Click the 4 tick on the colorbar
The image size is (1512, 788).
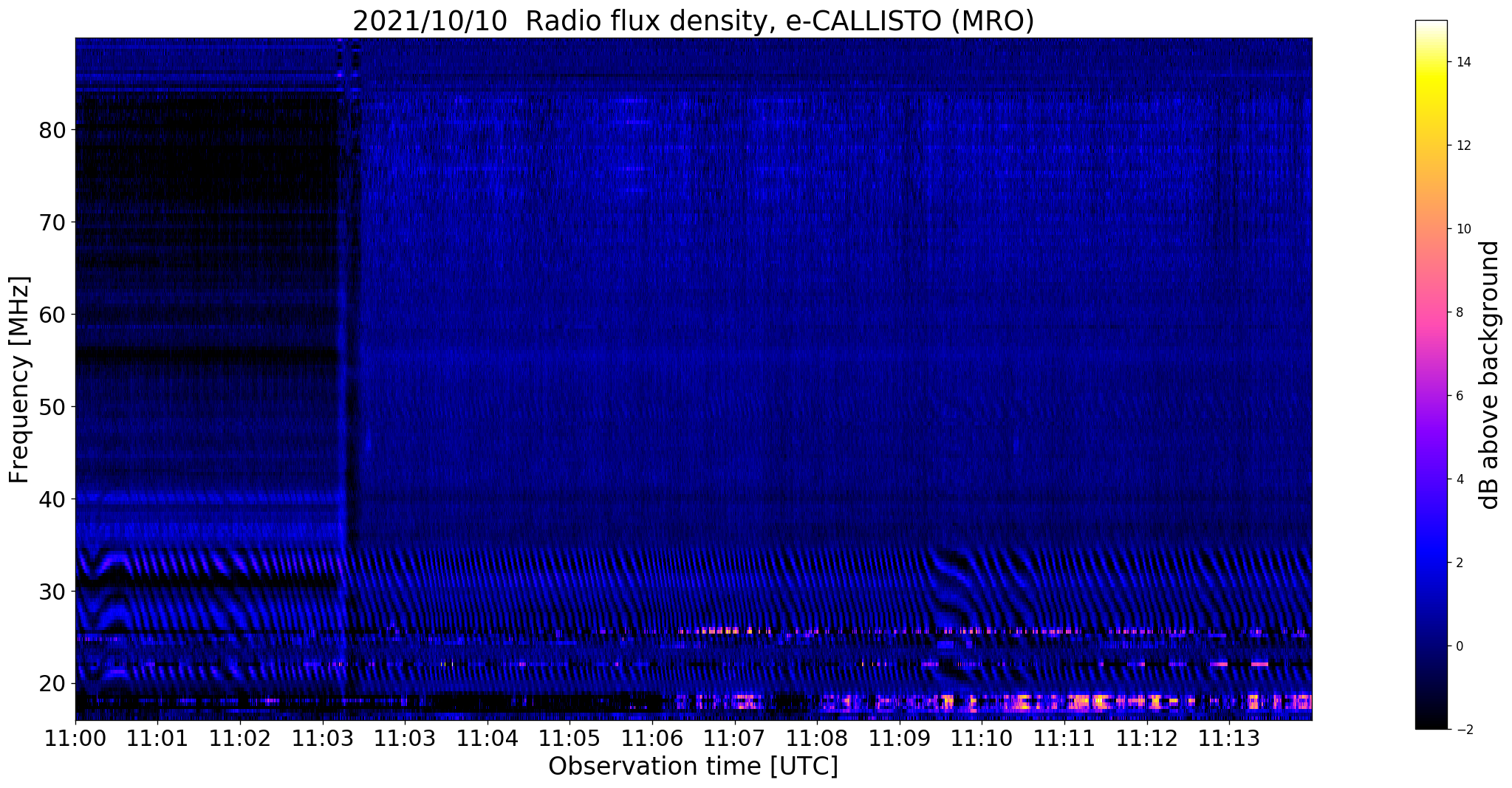point(1460,479)
